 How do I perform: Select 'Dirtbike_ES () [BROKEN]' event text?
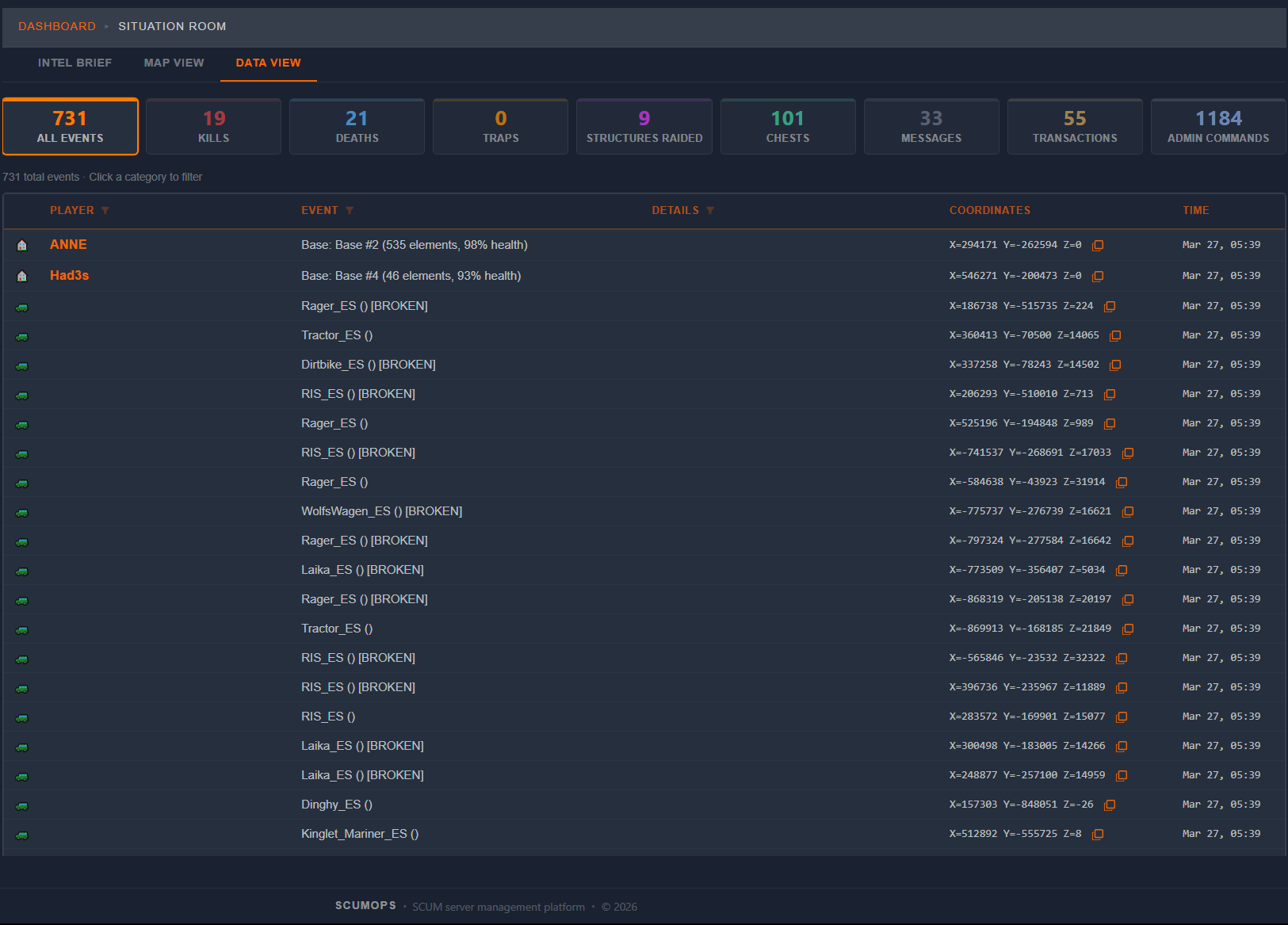369,365
